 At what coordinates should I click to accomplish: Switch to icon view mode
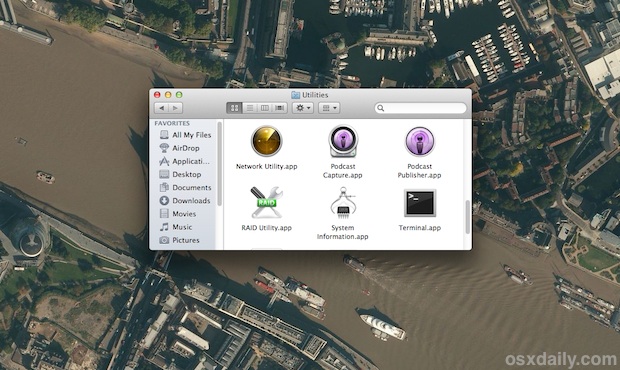coord(234,108)
